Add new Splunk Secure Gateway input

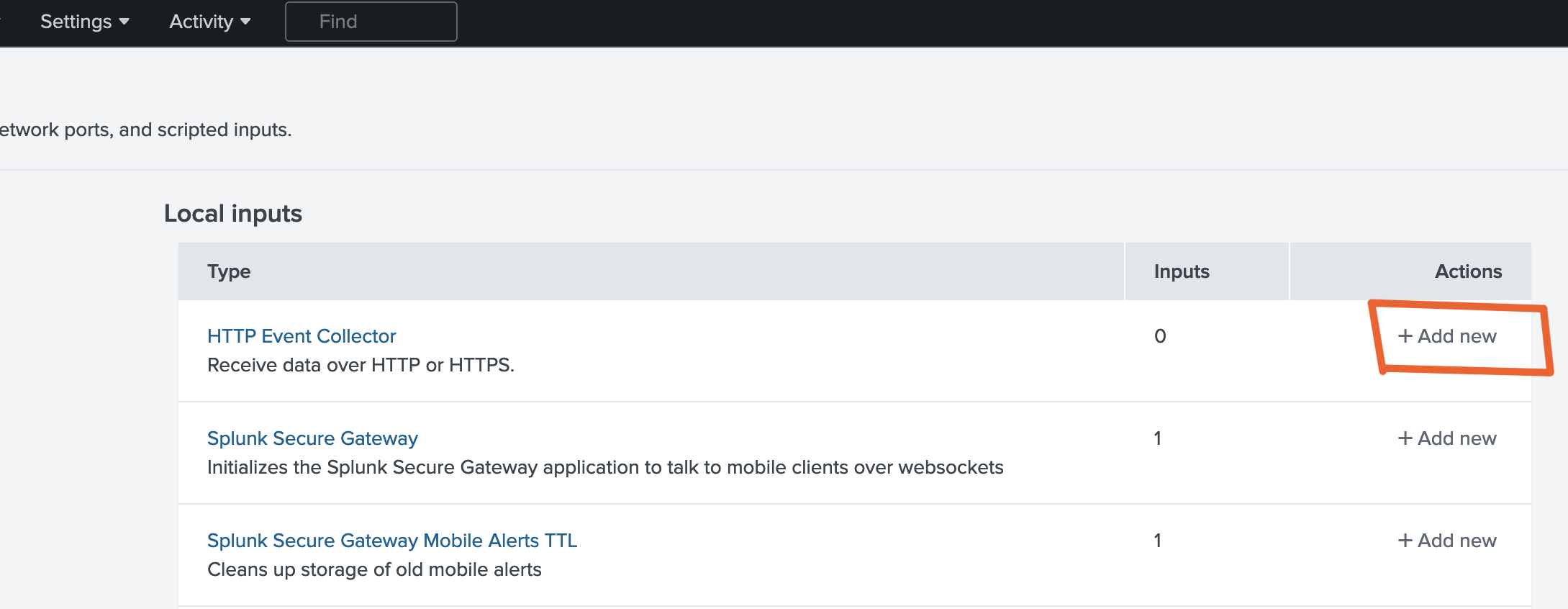click(1447, 438)
